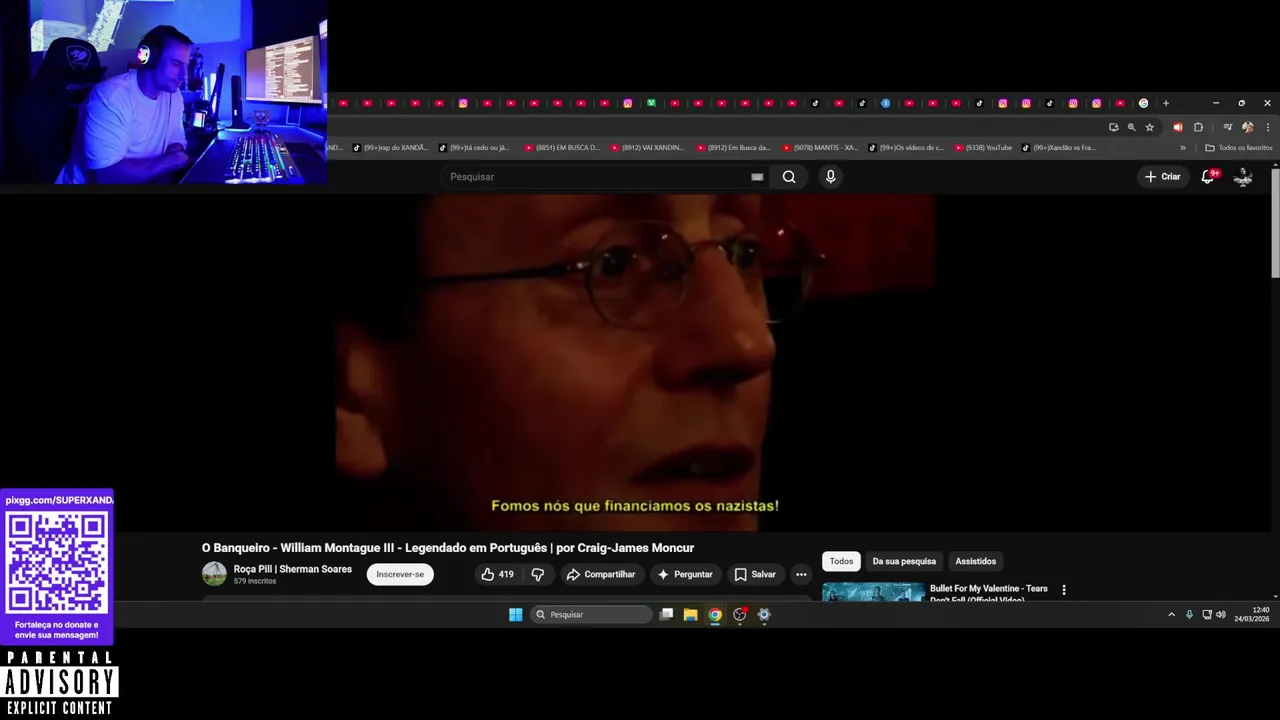Open Chrome media controls icon
This screenshot has width=1280, height=720.
point(1228,127)
